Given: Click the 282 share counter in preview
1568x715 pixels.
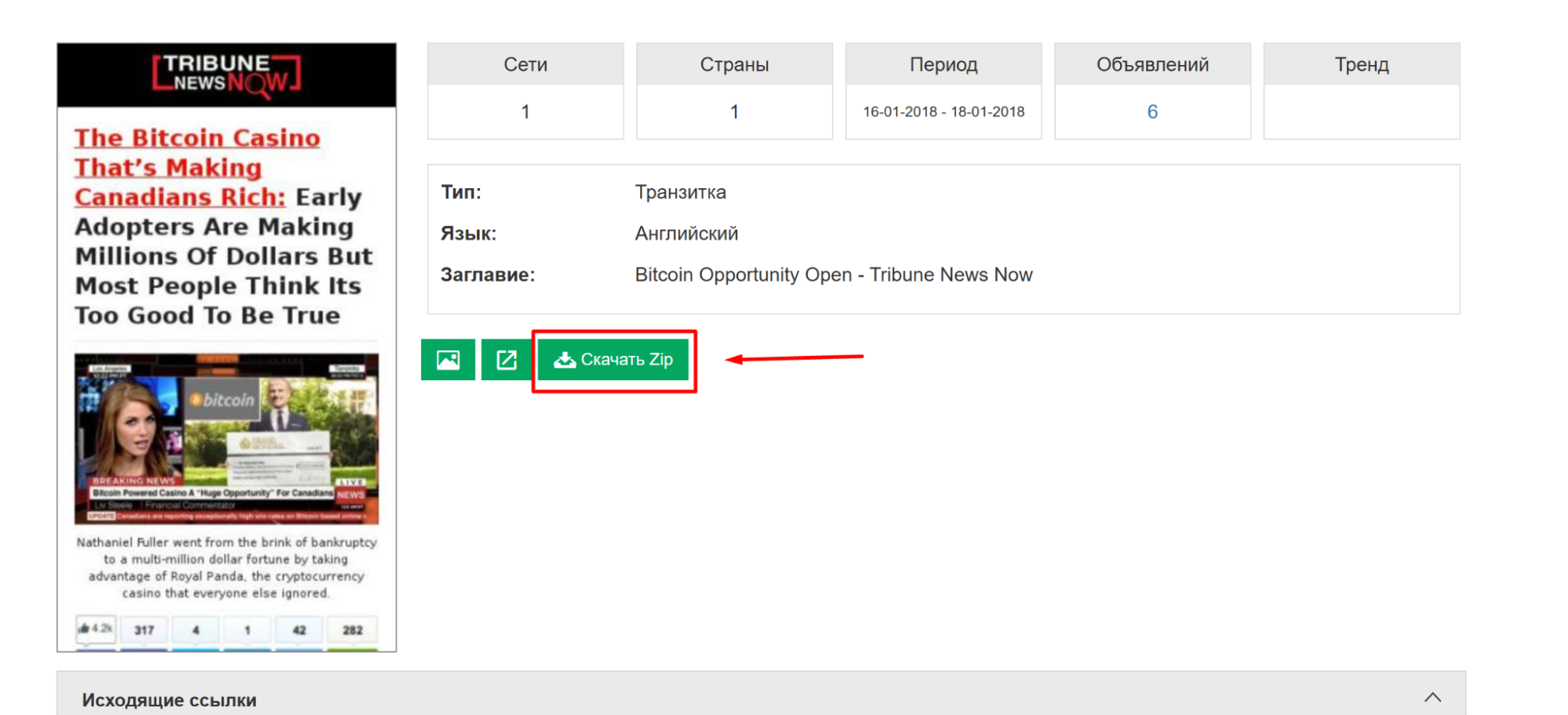Looking at the screenshot, I should (353, 630).
